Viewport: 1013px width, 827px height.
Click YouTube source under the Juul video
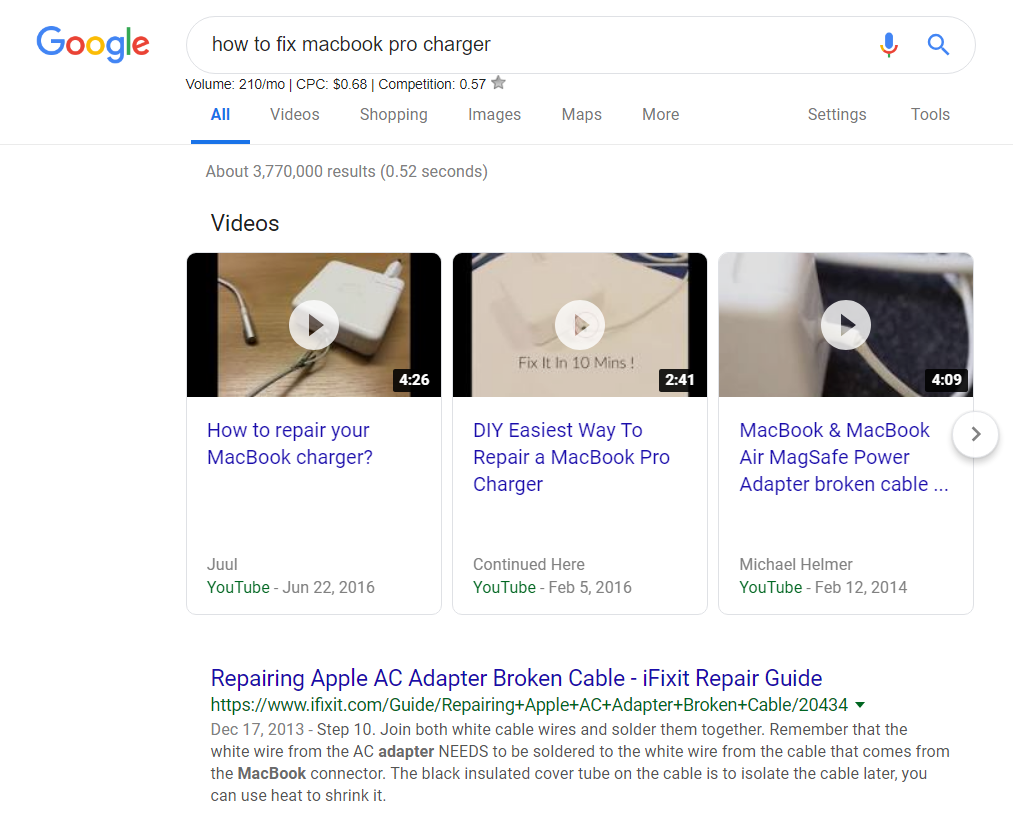pyautogui.click(x=238, y=587)
